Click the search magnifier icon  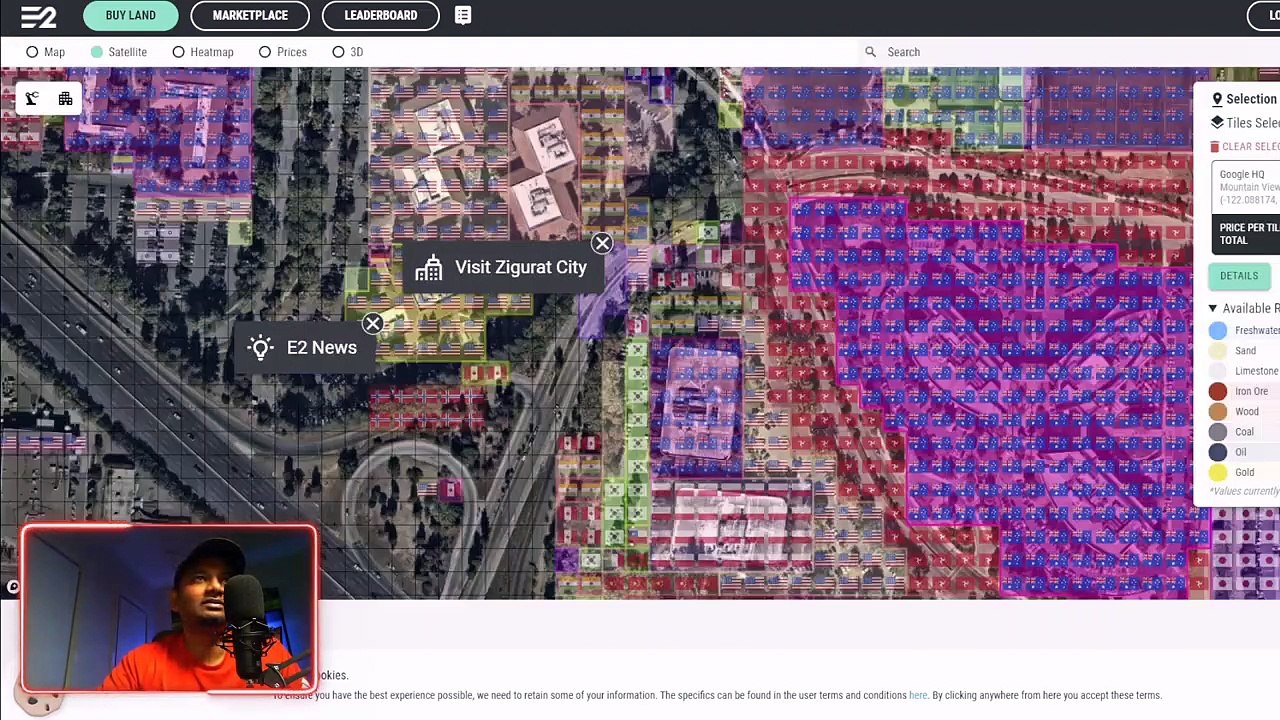tap(870, 52)
